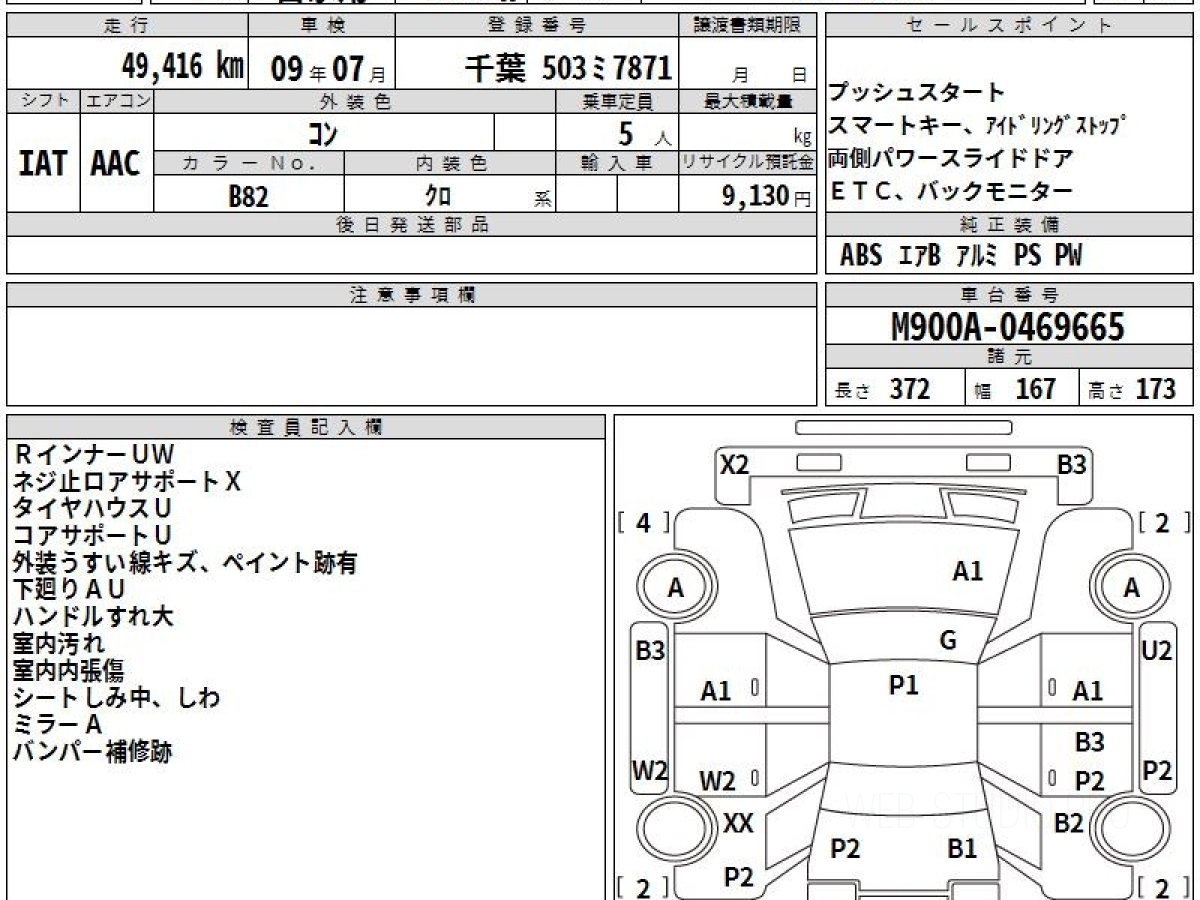The image size is (1200, 900).
Task: Select the note ハンドルすれ大
Action: click(x=93, y=617)
